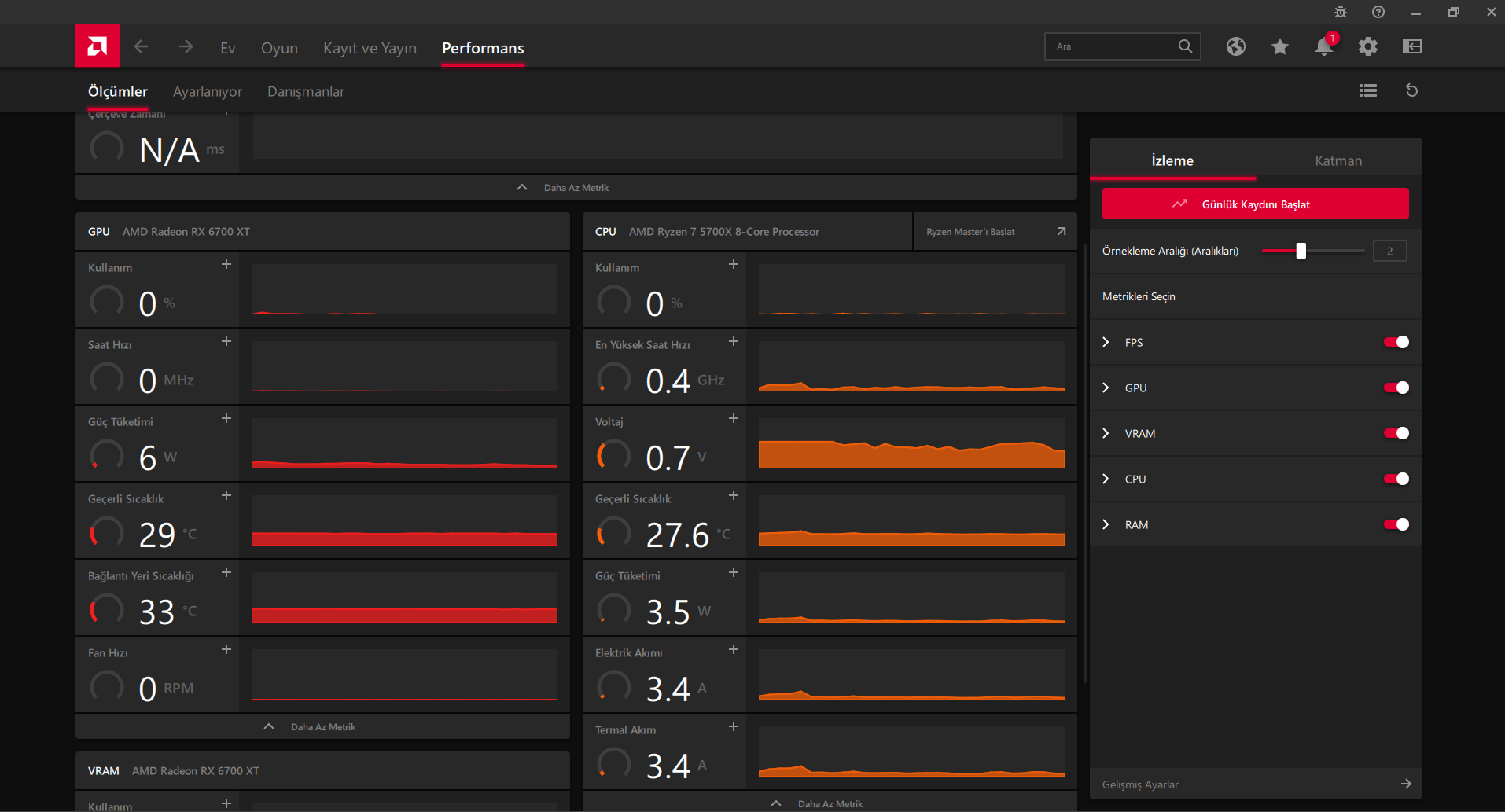Viewport: 1505px width, 812px height.
Task: Click the AMD logo home icon
Action: 98,46
